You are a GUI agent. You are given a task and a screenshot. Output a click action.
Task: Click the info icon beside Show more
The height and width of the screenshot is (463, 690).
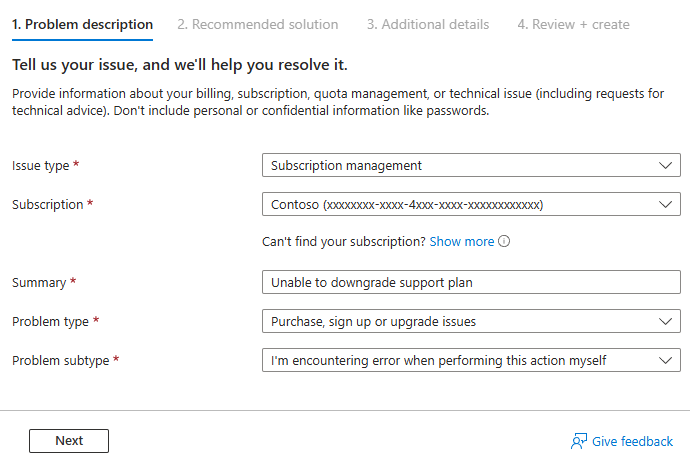tap(504, 242)
